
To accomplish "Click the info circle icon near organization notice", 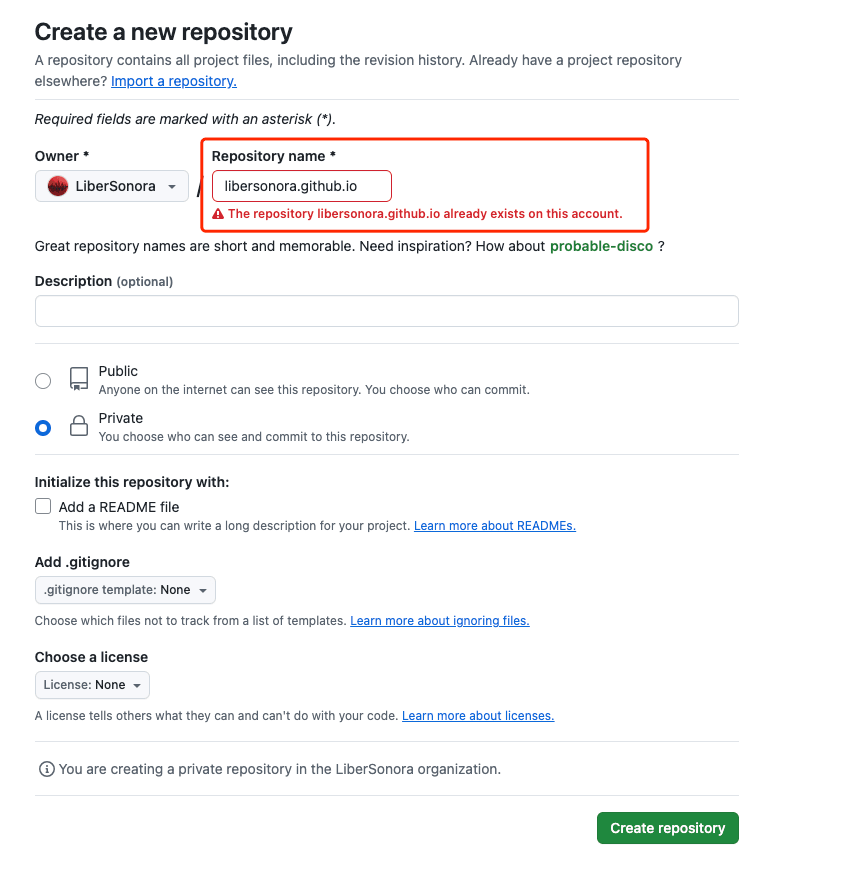I will pyautogui.click(x=46, y=769).
